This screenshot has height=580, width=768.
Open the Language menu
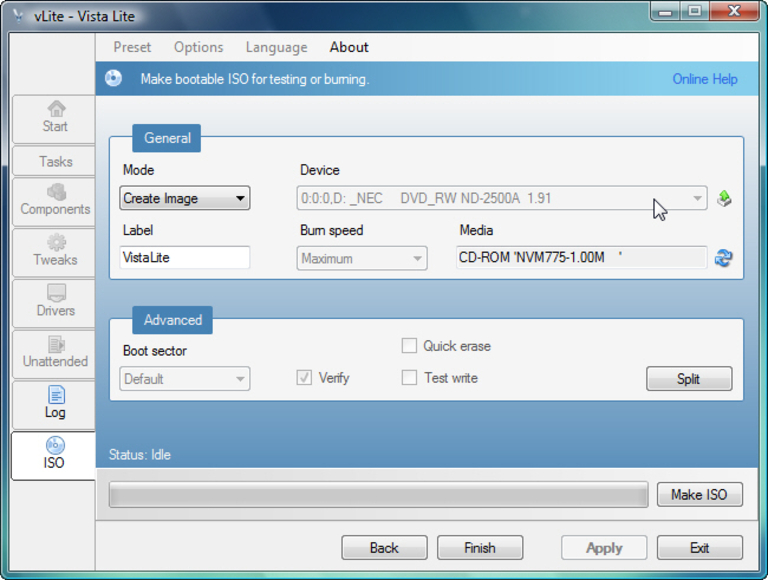[277, 47]
